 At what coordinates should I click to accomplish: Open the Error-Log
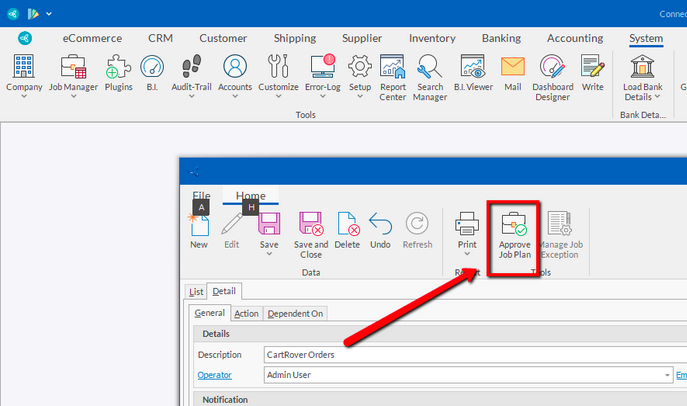click(x=323, y=73)
